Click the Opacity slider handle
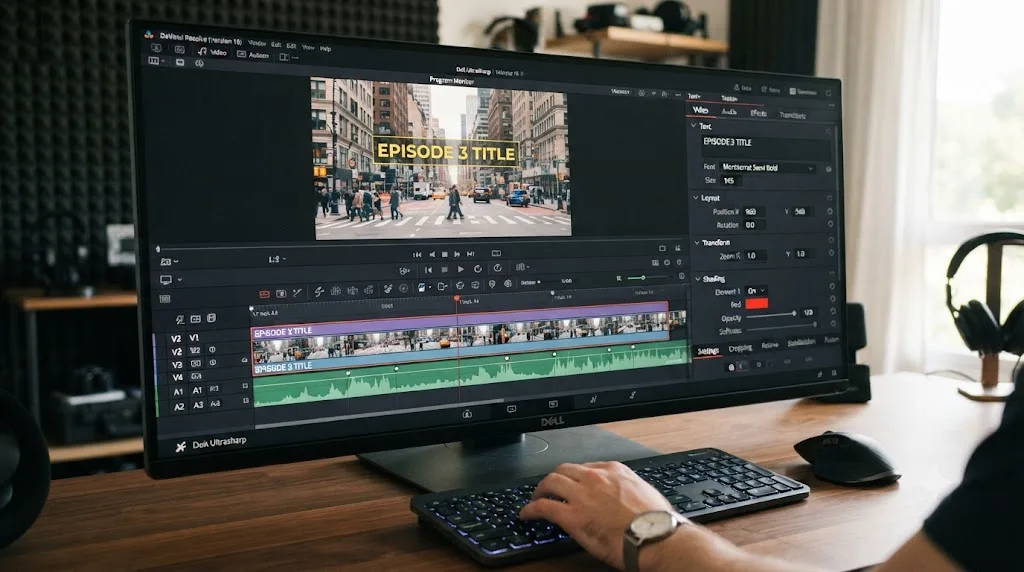1024x572 pixels. 794,313
